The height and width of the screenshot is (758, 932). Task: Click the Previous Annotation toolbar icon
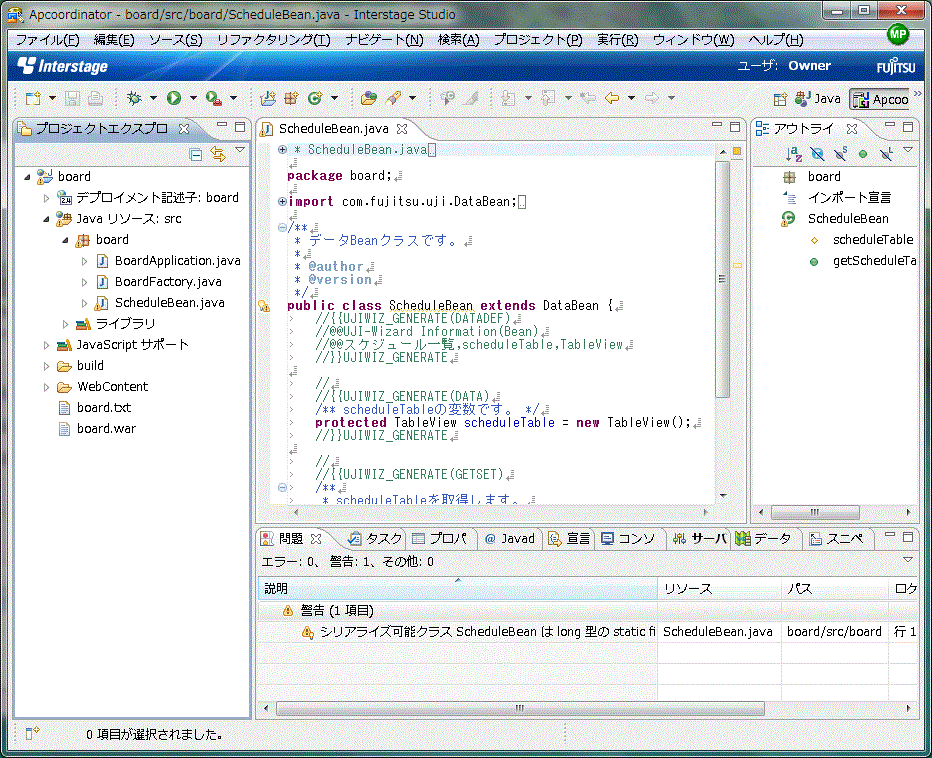tap(548, 98)
